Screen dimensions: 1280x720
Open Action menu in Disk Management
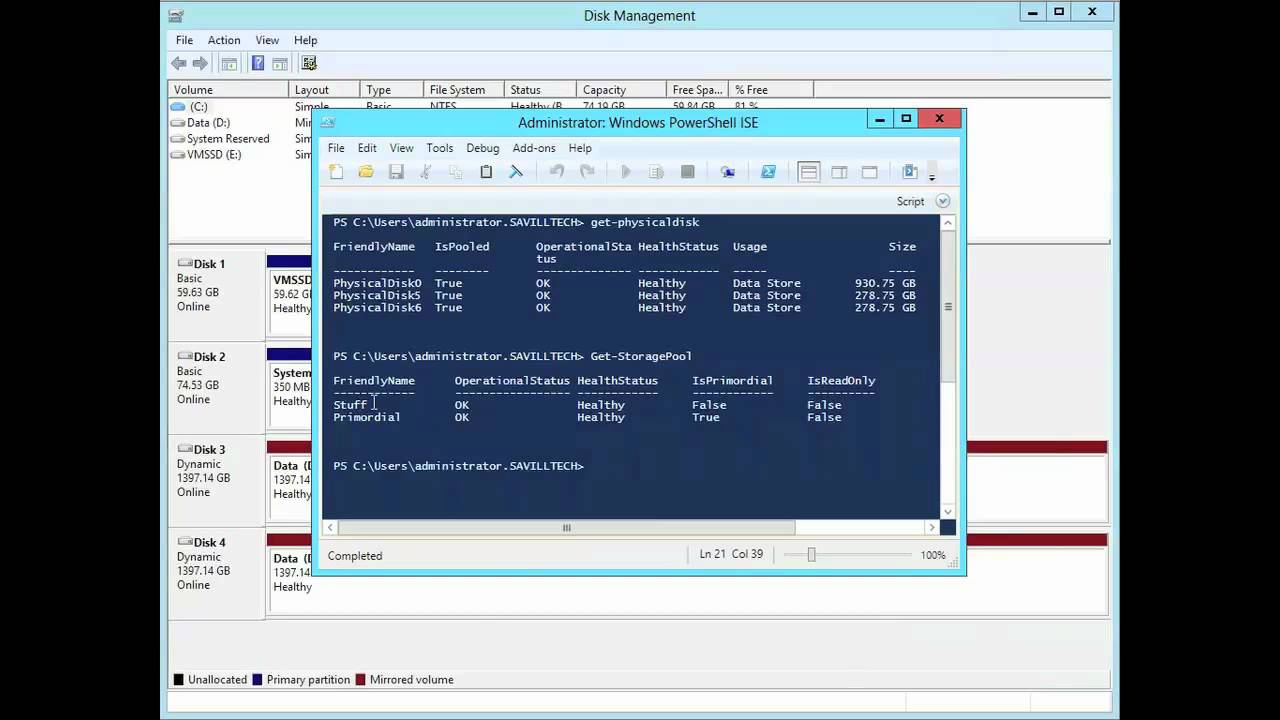pos(224,40)
